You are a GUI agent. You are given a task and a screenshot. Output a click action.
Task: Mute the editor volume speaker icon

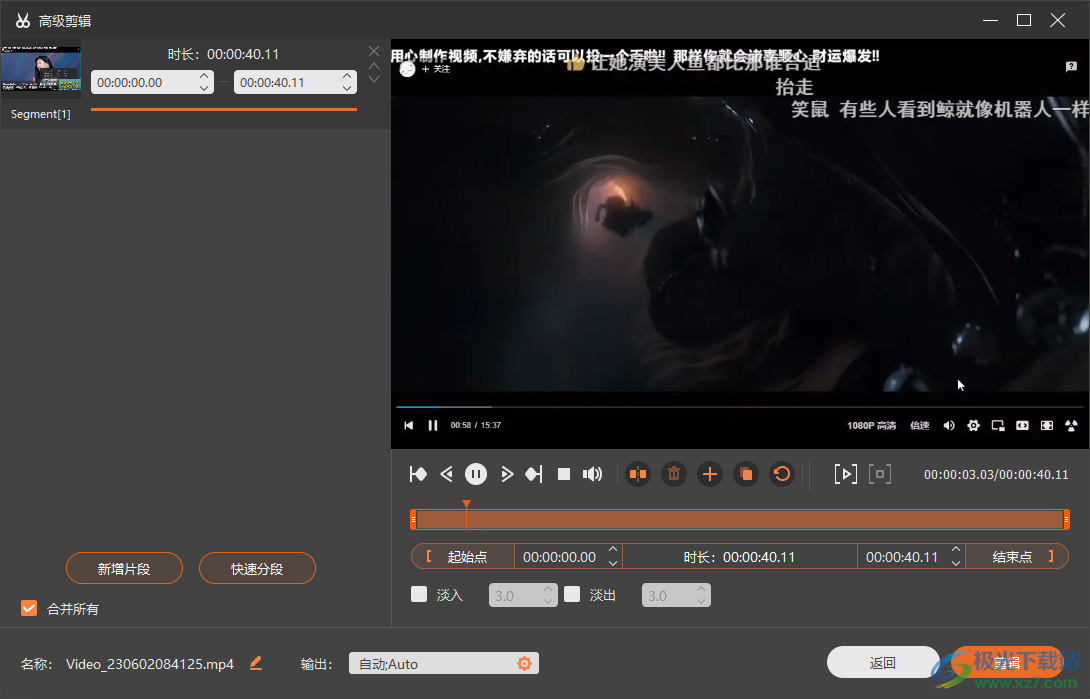(592, 474)
